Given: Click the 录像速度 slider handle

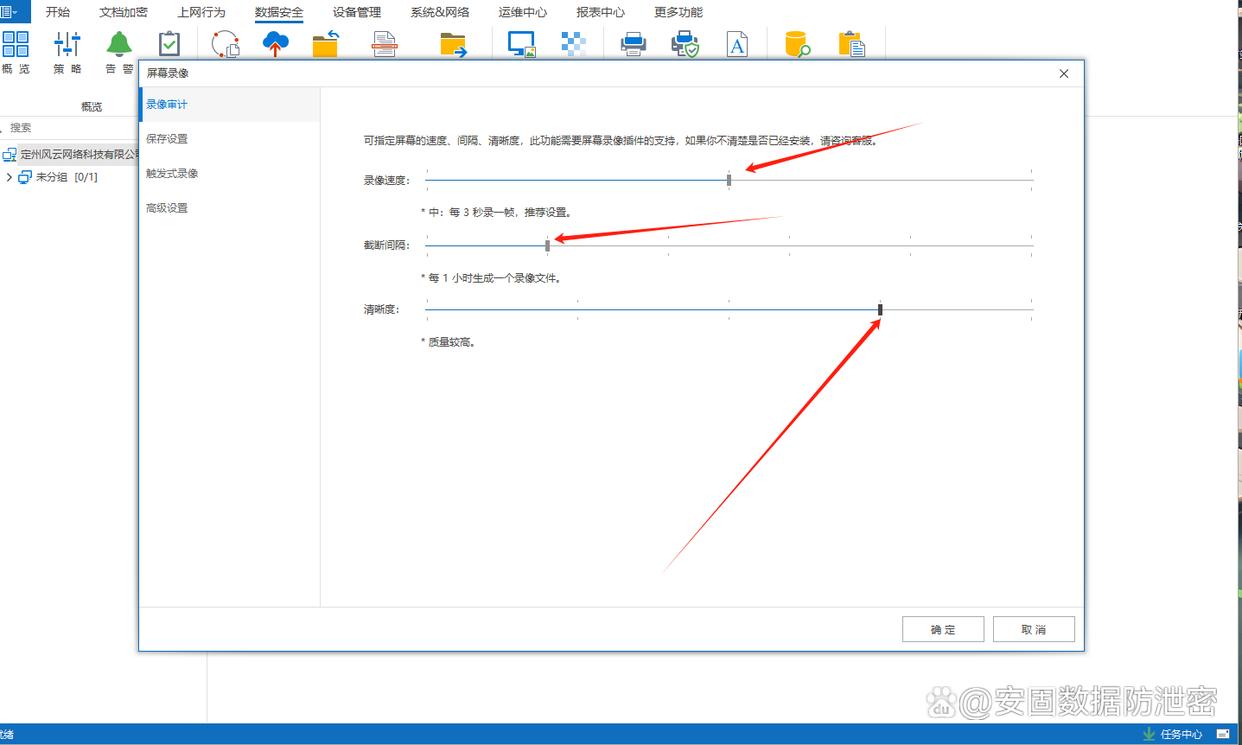Looking at the screenshot, I should point(729,180).
